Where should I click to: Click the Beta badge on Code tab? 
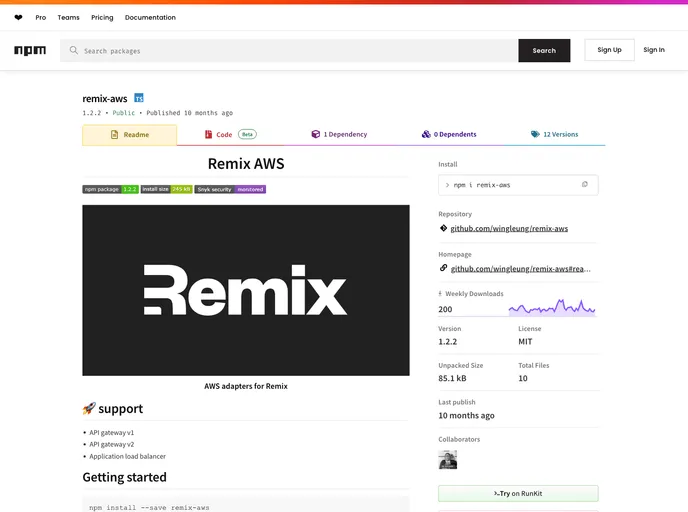pos(247,134)
